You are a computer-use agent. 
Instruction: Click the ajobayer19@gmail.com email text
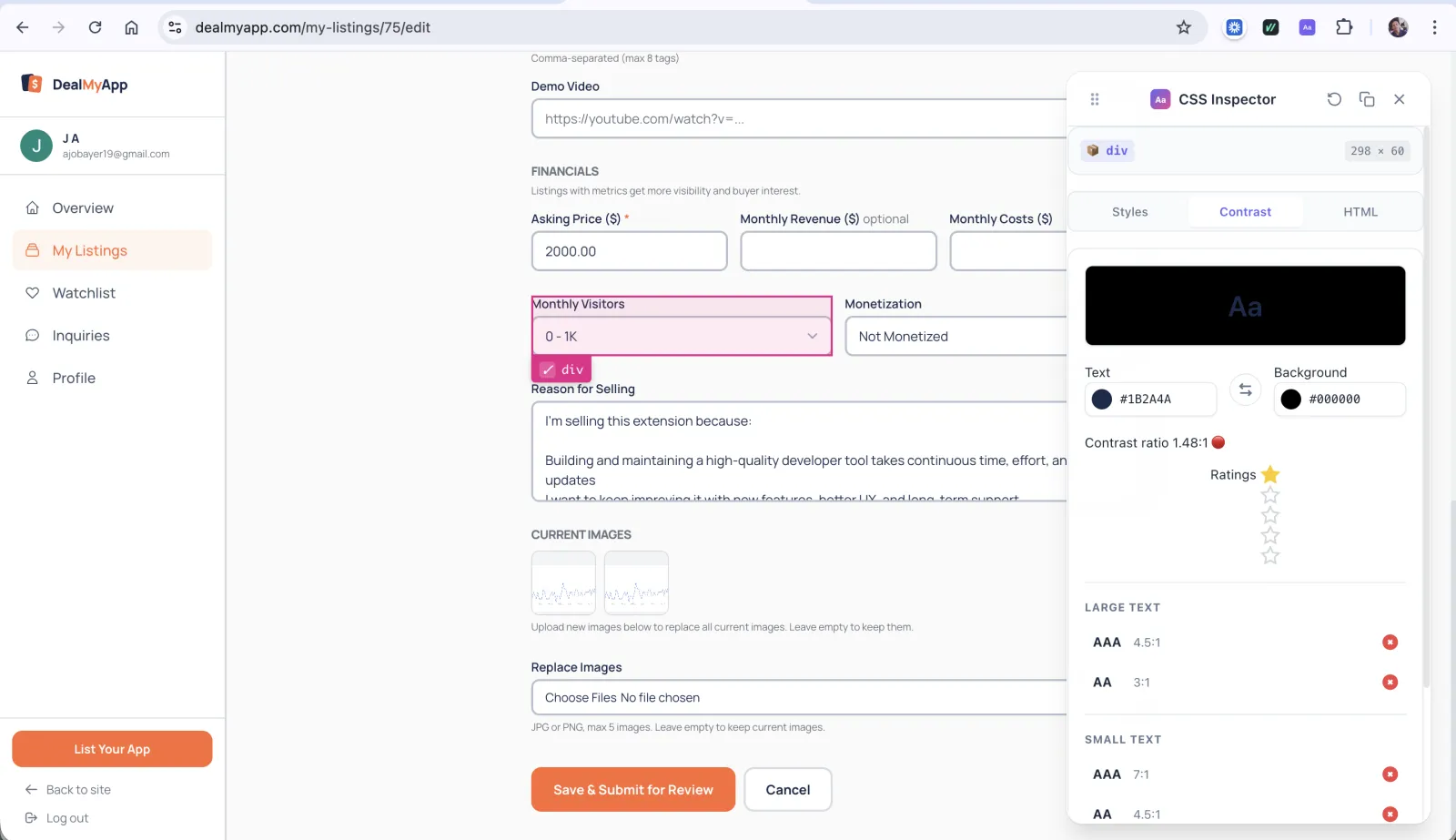[116, 154]
